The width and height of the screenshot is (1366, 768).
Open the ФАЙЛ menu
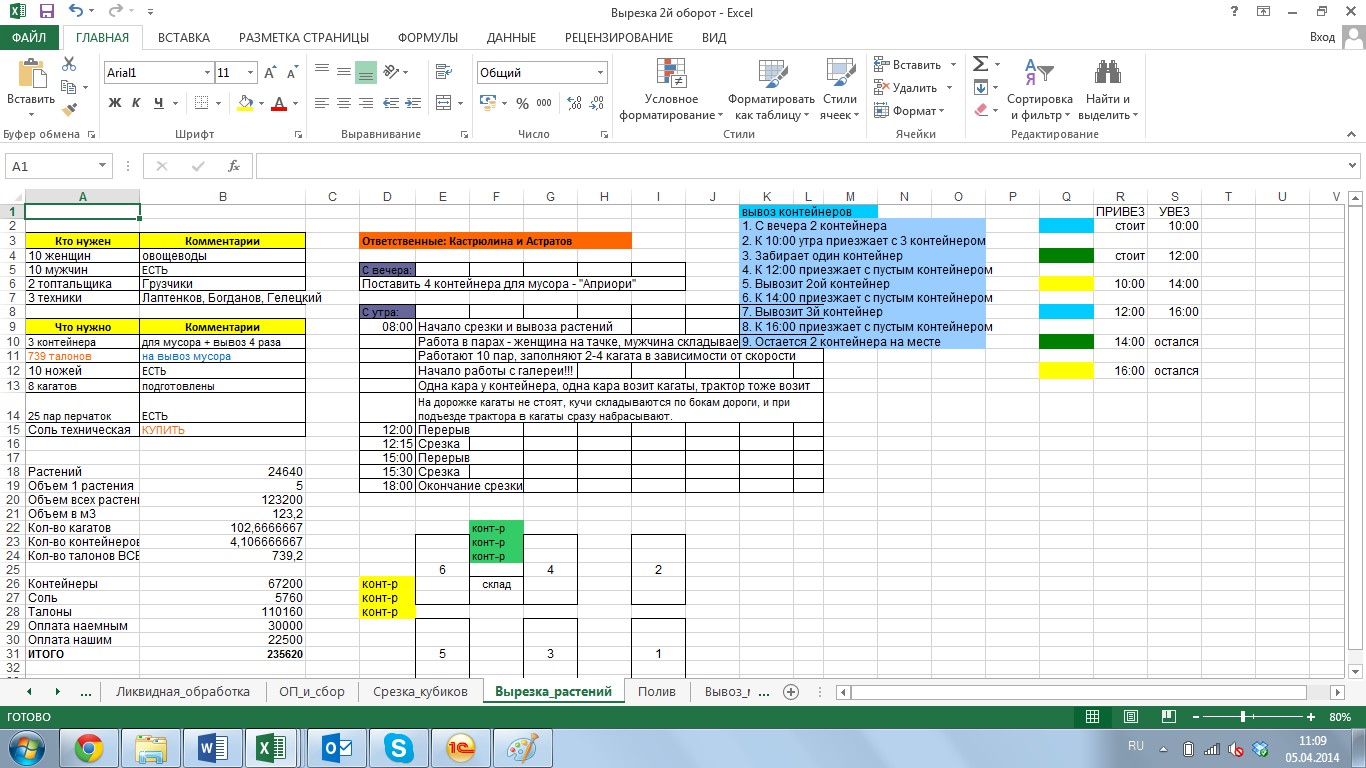click(30, 38)
